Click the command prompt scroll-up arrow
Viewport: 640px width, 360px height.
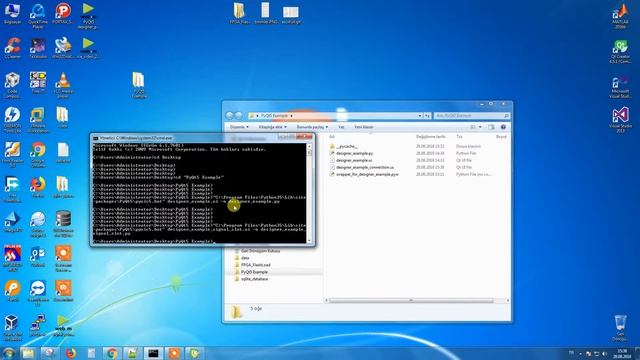[x=309, y=146]
